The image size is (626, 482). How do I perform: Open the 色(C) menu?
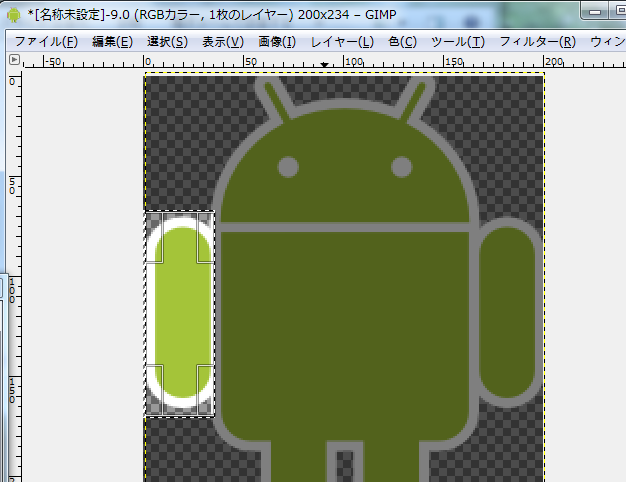(x=402, y=42)
